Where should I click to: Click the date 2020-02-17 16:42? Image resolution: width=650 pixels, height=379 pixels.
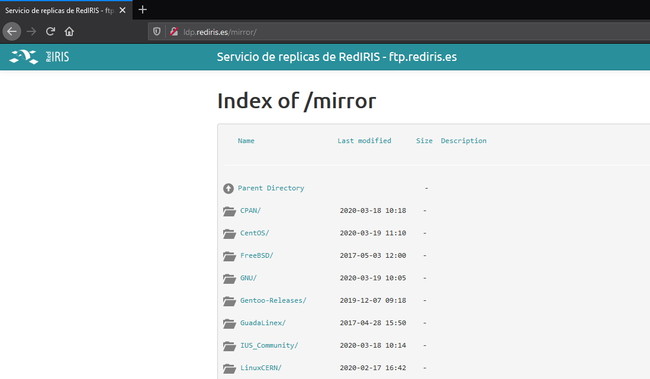pyautogui.click(x=373, y=367)
